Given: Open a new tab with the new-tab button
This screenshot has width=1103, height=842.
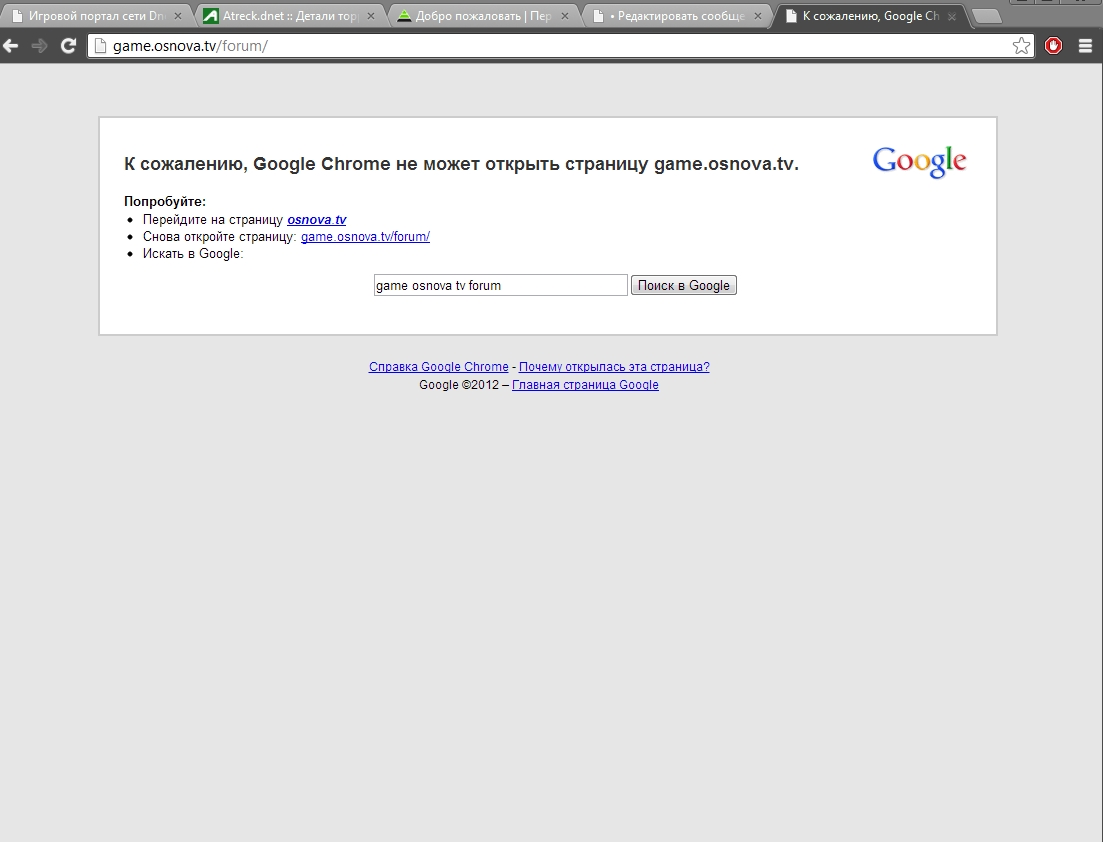Looking at the screenshot, I should pos(986,16).
